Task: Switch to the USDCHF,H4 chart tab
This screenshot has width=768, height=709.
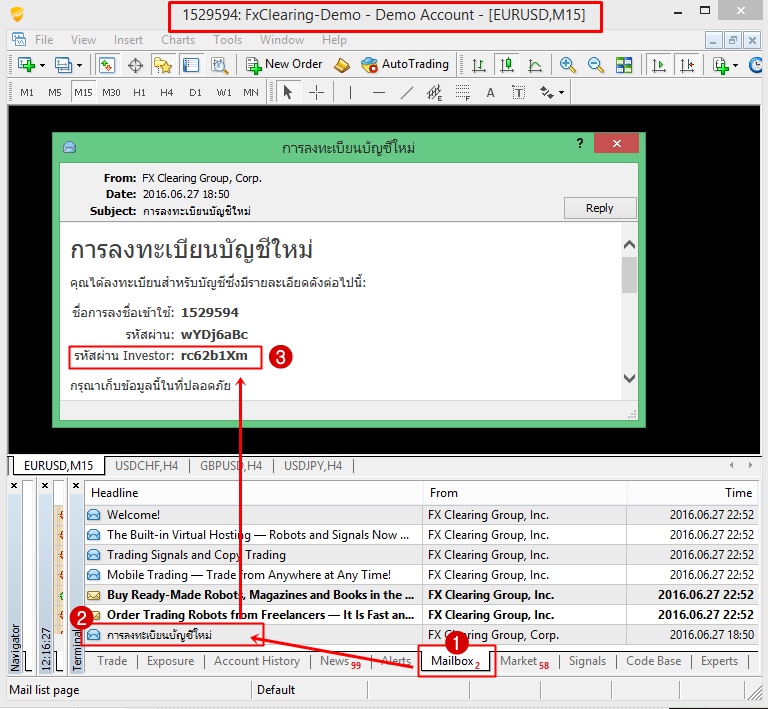Action: point(146,466)
